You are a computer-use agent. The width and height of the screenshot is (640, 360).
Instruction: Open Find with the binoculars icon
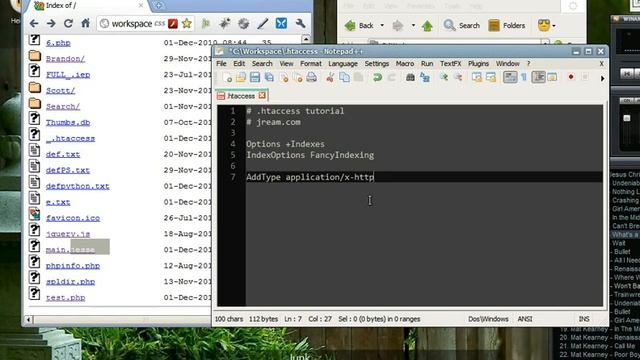point(410,77)
